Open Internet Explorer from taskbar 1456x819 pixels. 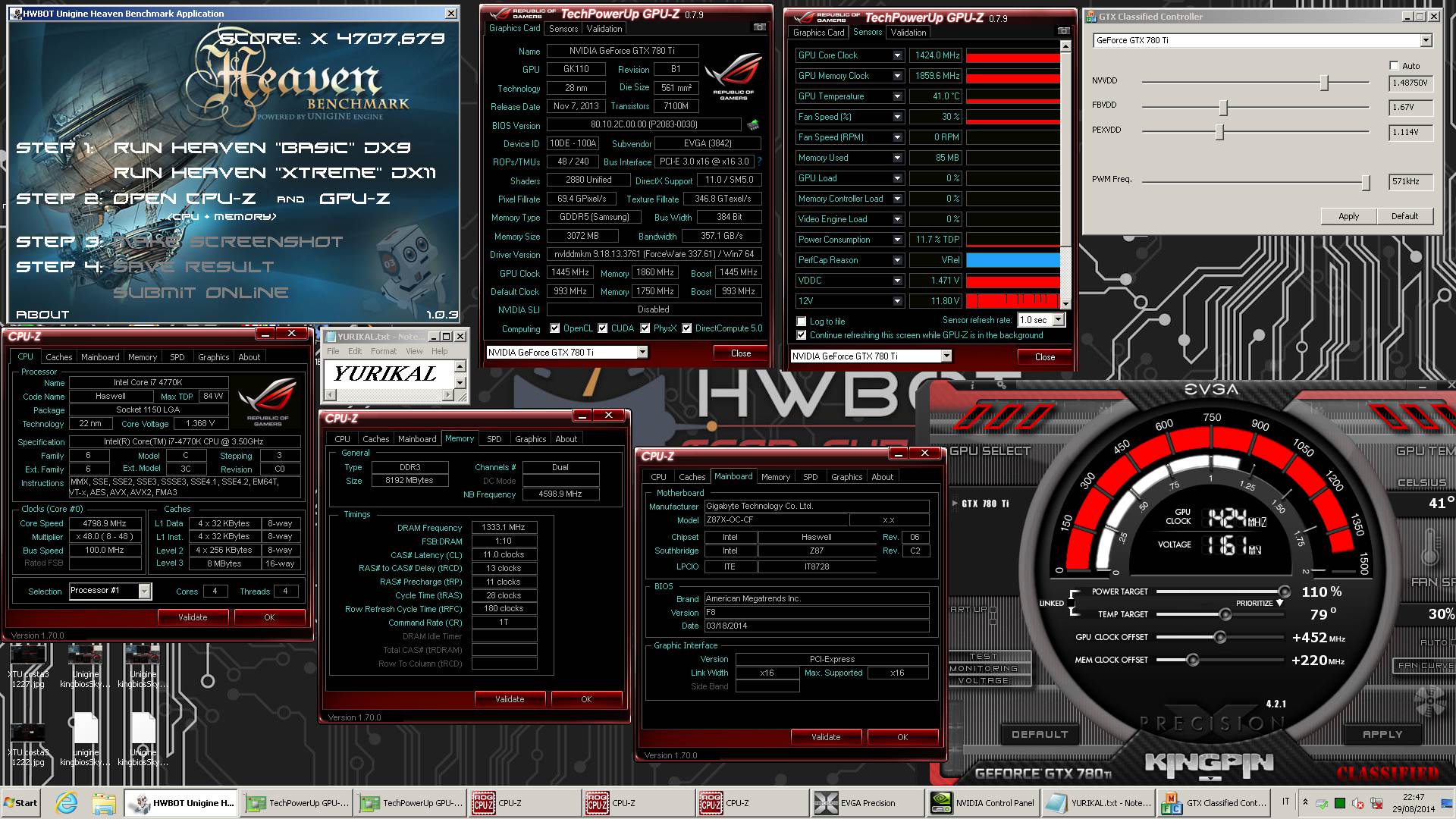tap(67, 803)
